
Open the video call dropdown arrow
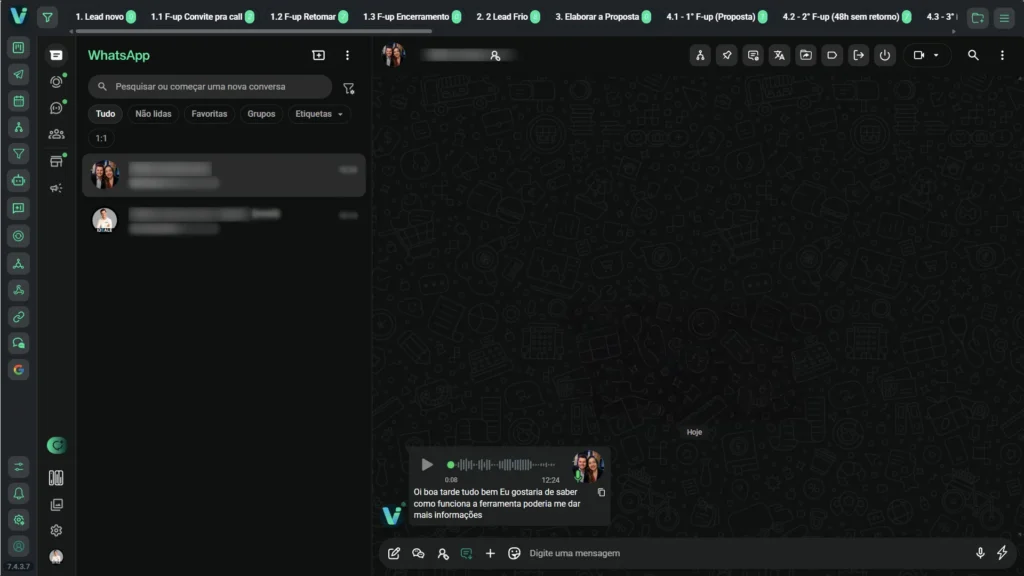tap(936, 56)
